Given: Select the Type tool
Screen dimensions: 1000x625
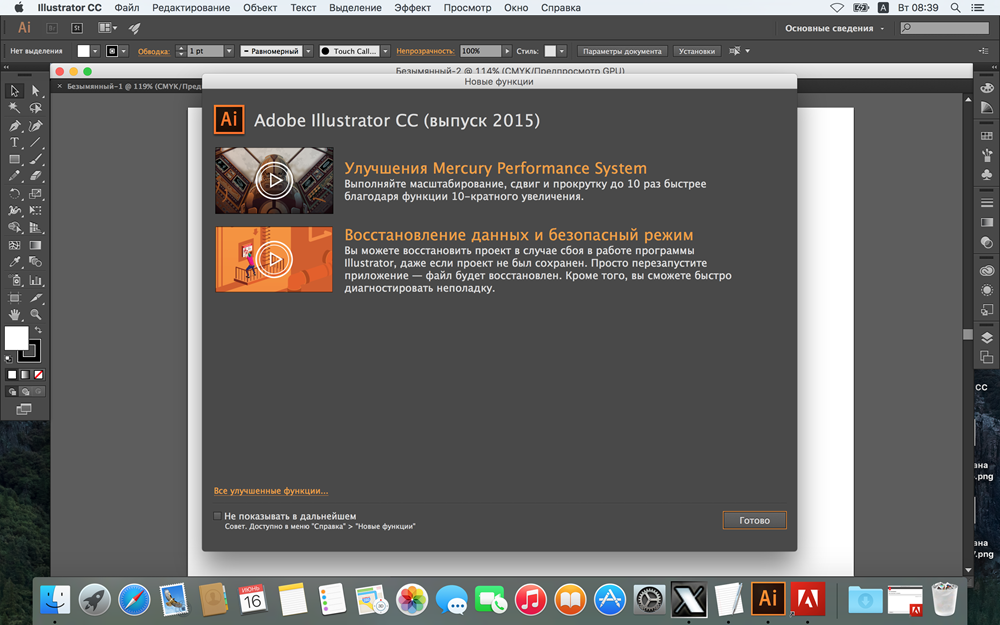Looking at the screenshot, I should (x=15, y=143).
